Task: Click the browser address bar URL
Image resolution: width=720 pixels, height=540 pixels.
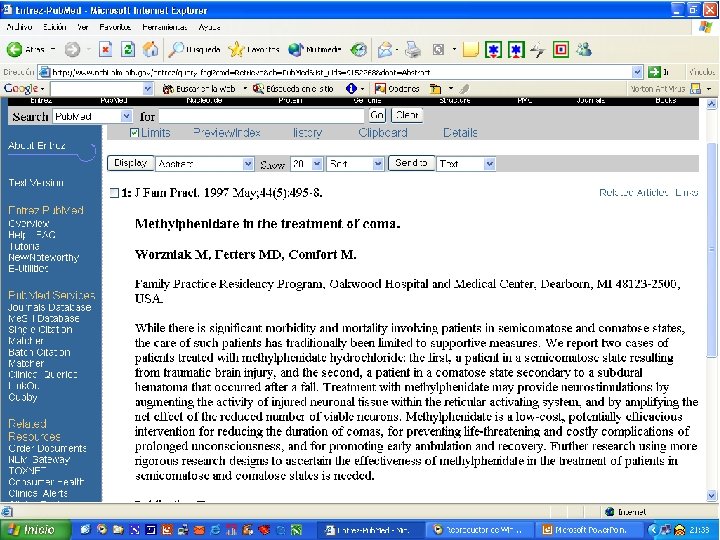Action: 334,72
